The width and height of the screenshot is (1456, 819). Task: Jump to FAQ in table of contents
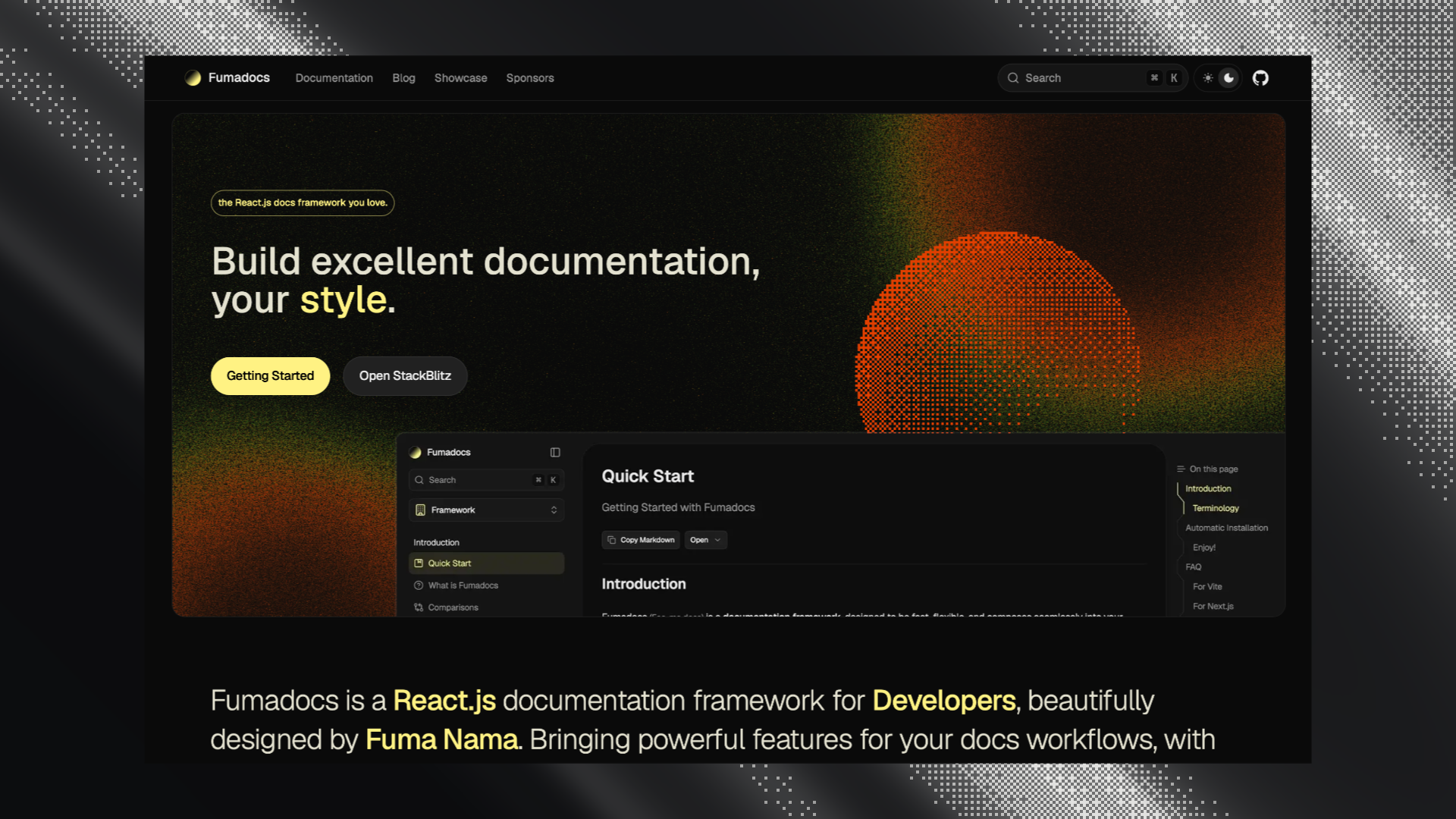1193,568
